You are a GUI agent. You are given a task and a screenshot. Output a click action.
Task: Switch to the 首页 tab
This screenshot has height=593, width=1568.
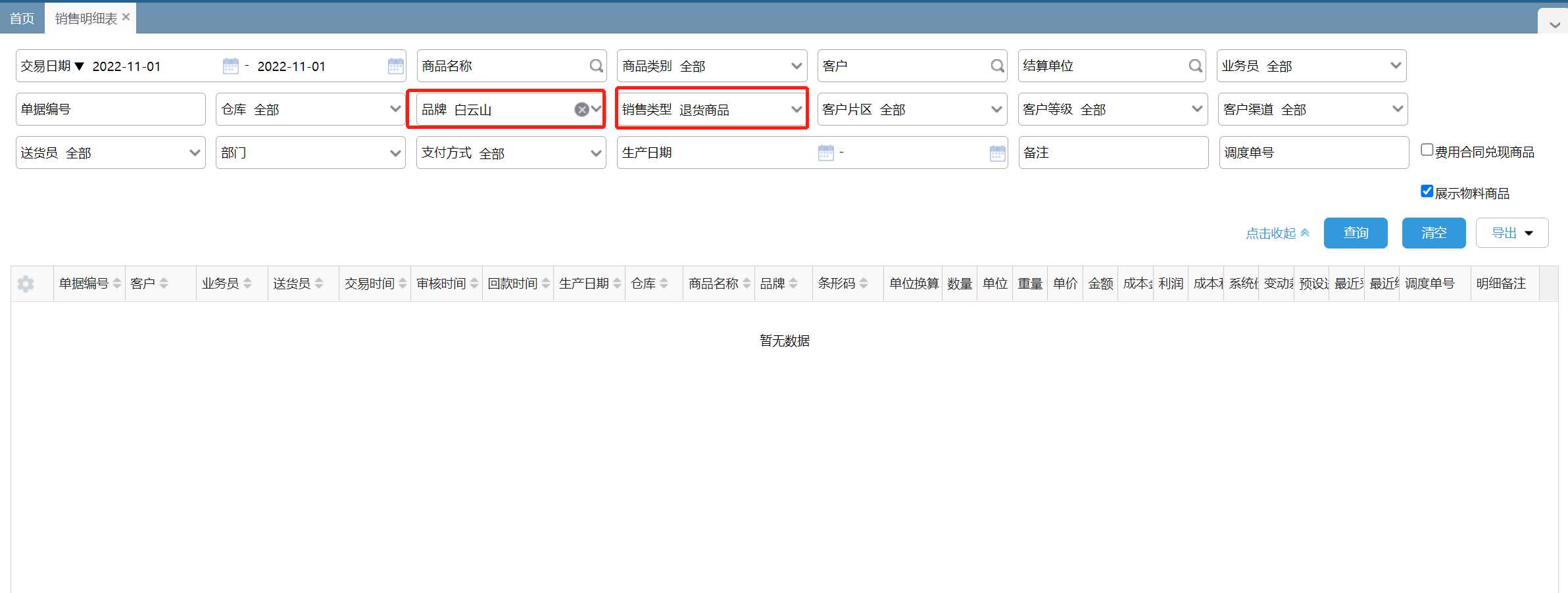click(22, 18)
